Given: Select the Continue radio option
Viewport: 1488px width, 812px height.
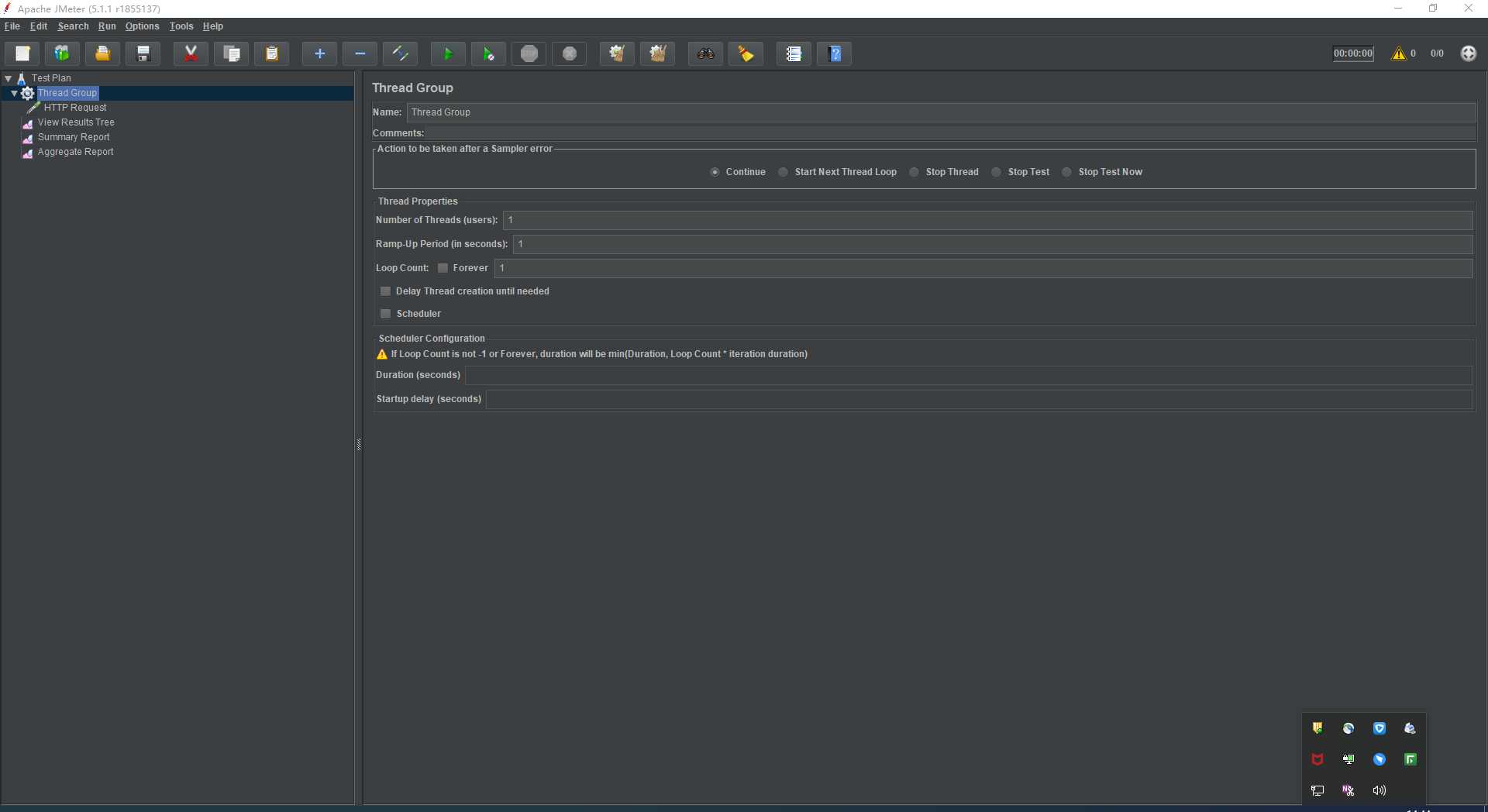Looking at the screenshot, I should coord(715,172).
